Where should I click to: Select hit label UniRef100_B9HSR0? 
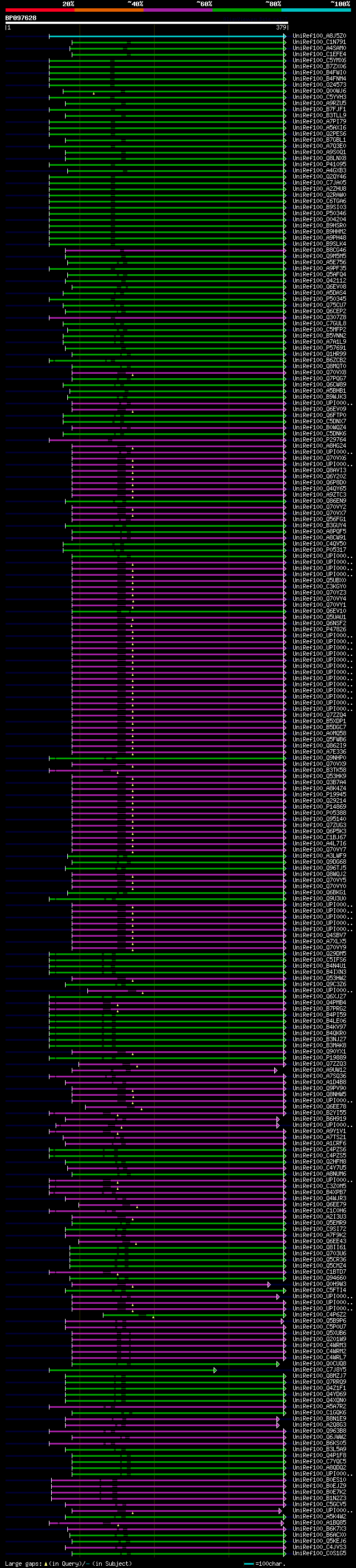pos(319,225)
